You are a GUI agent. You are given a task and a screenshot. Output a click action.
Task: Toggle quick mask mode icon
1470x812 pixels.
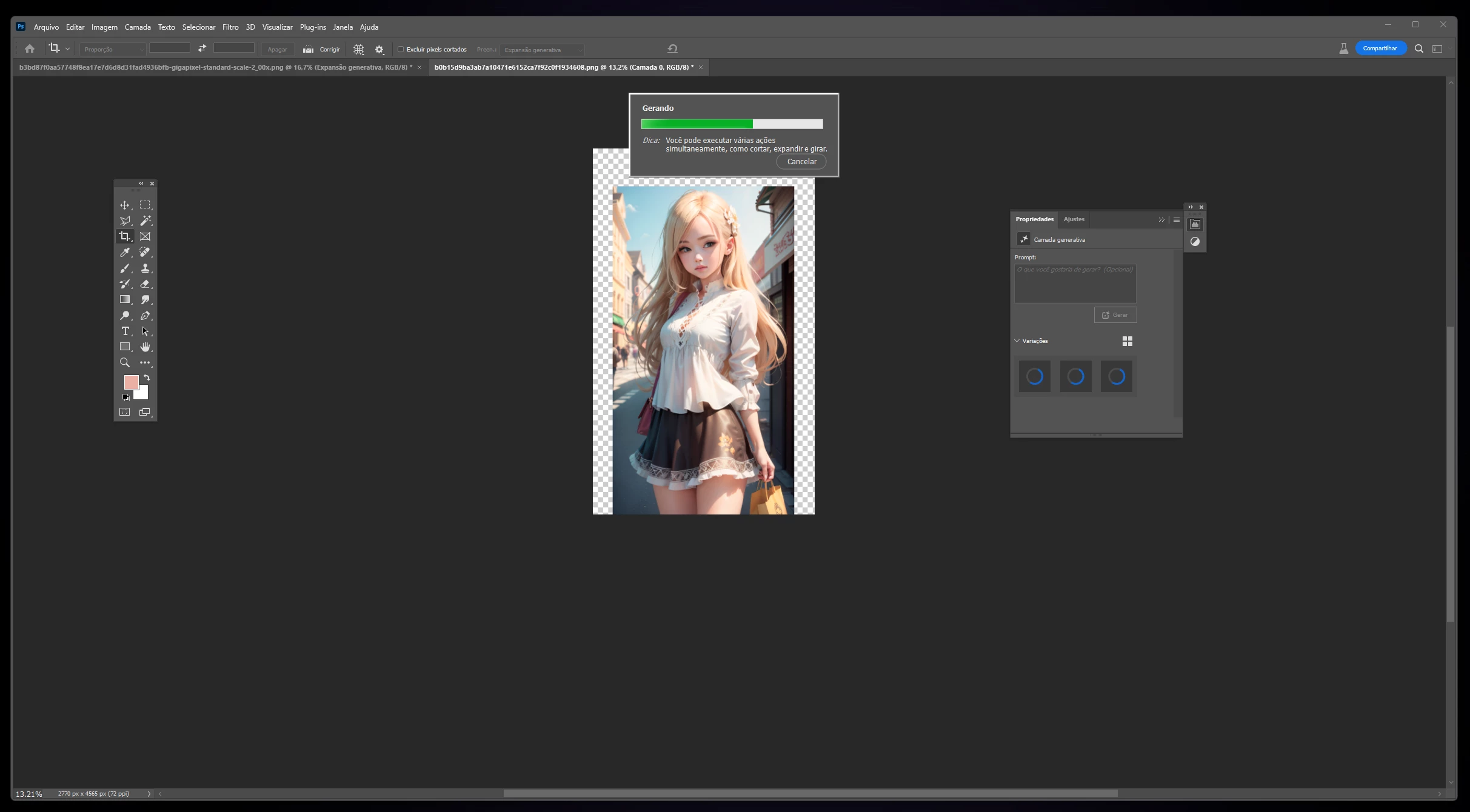pos(124,412)
